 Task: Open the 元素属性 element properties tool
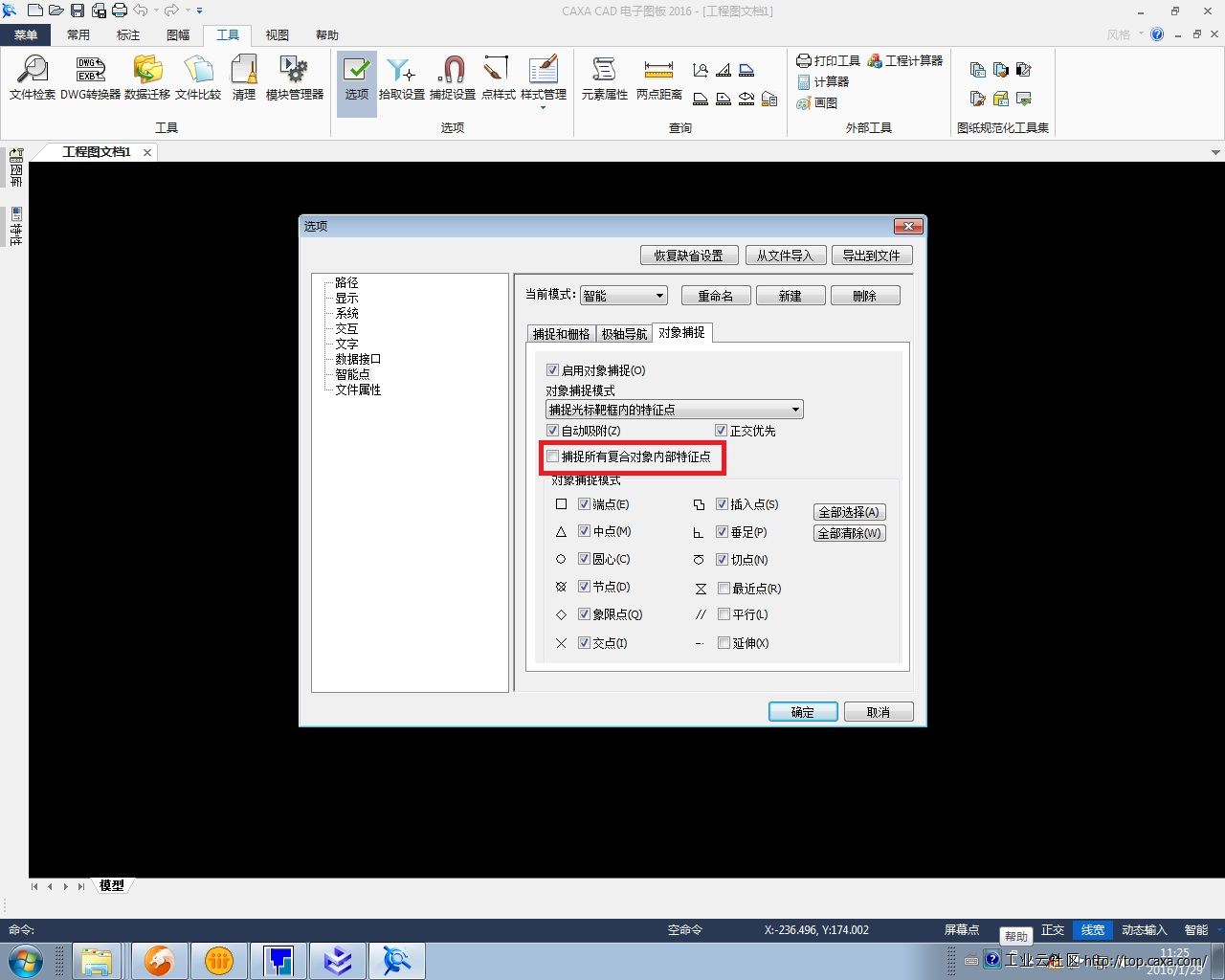click(604, 78)
